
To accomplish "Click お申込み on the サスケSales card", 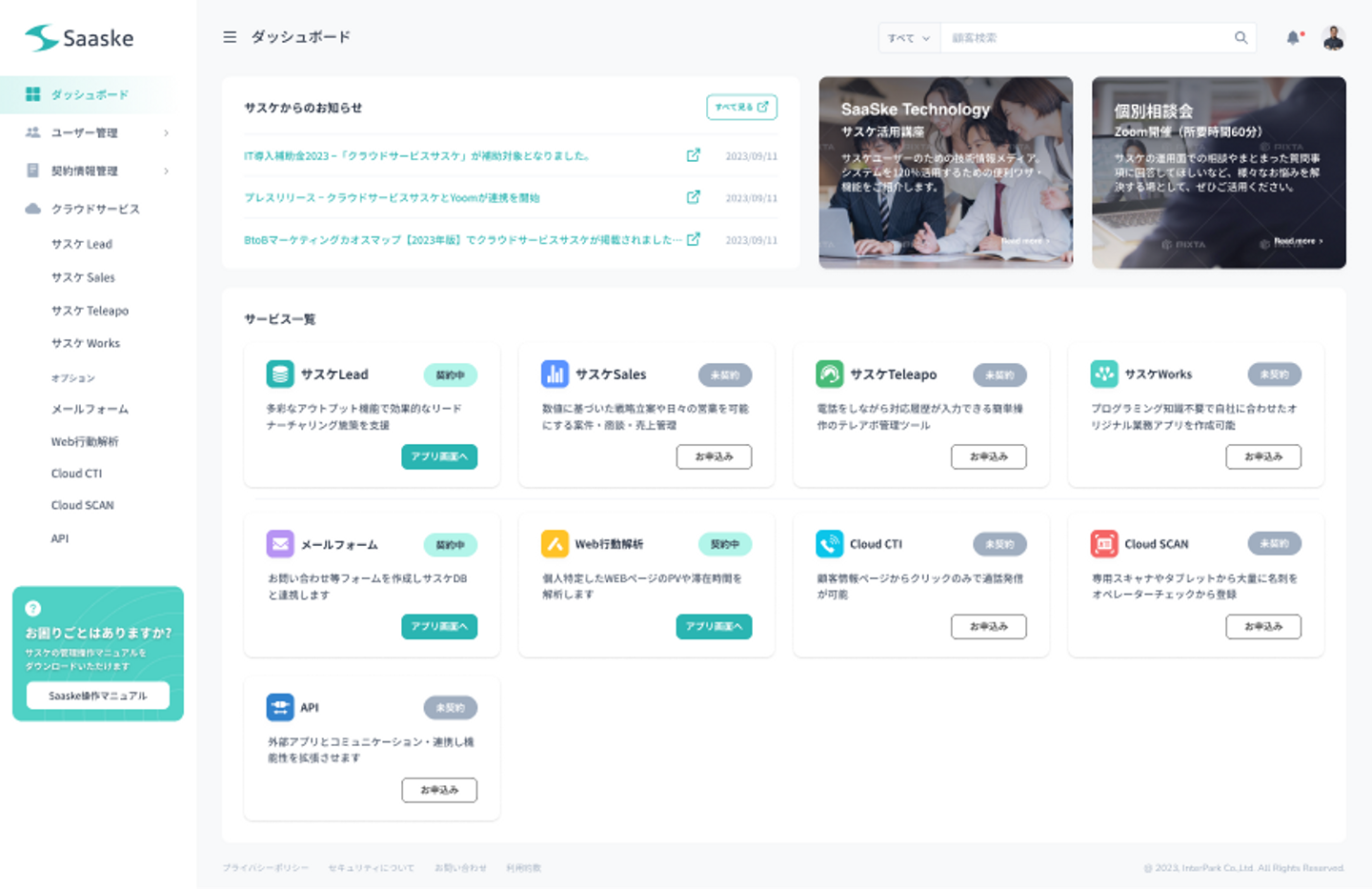I will (714, 456).
